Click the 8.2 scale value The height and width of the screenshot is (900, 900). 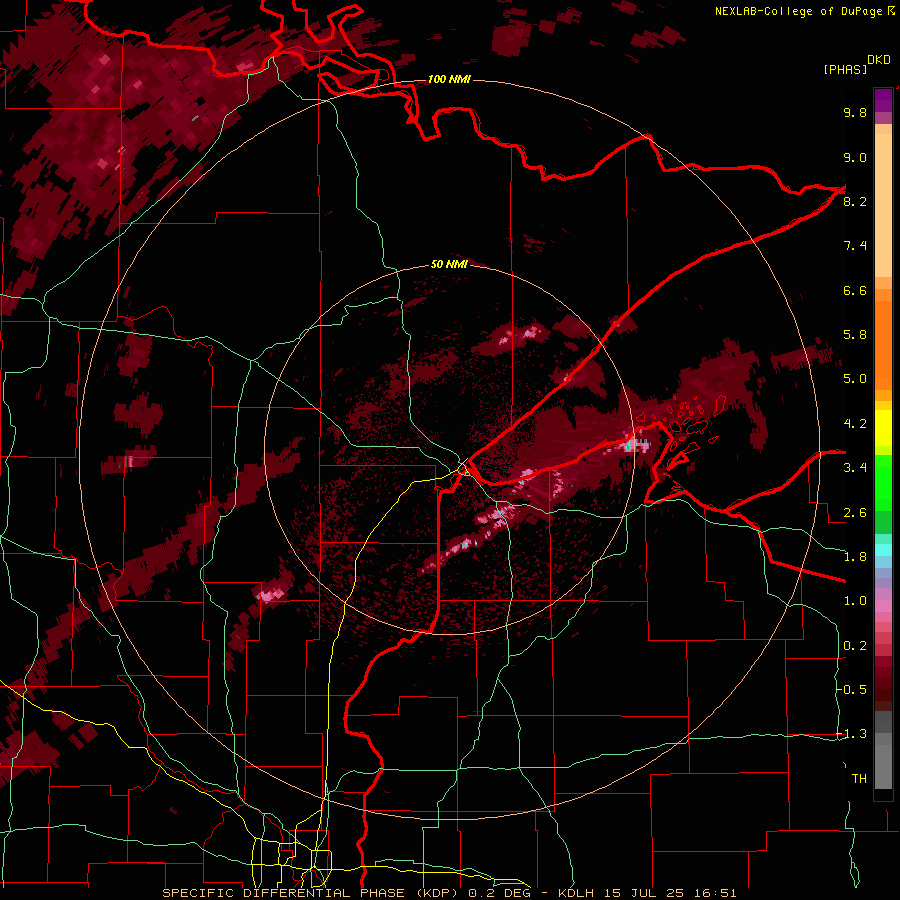click(855, 201)
